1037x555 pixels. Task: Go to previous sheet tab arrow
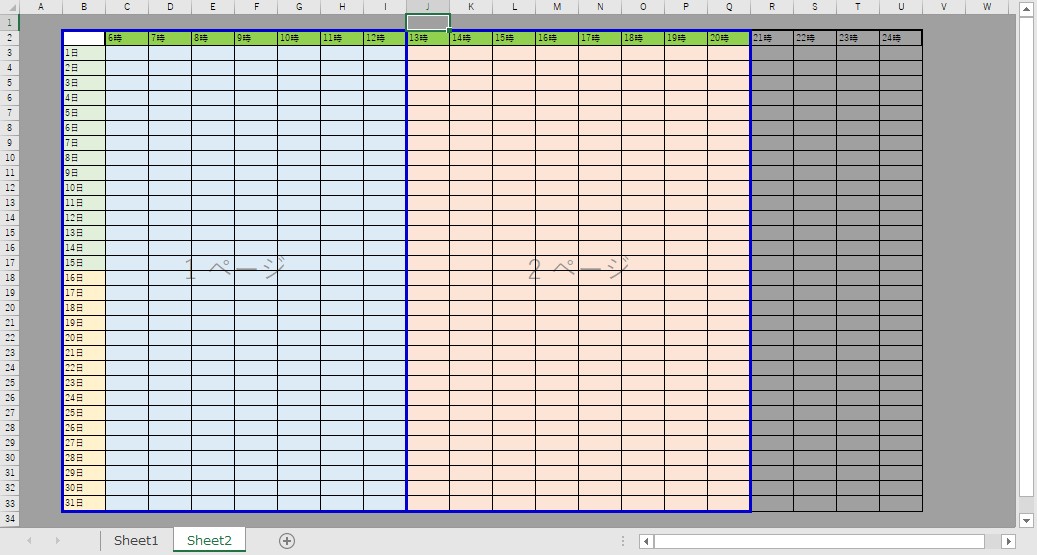tap(29, 540)
